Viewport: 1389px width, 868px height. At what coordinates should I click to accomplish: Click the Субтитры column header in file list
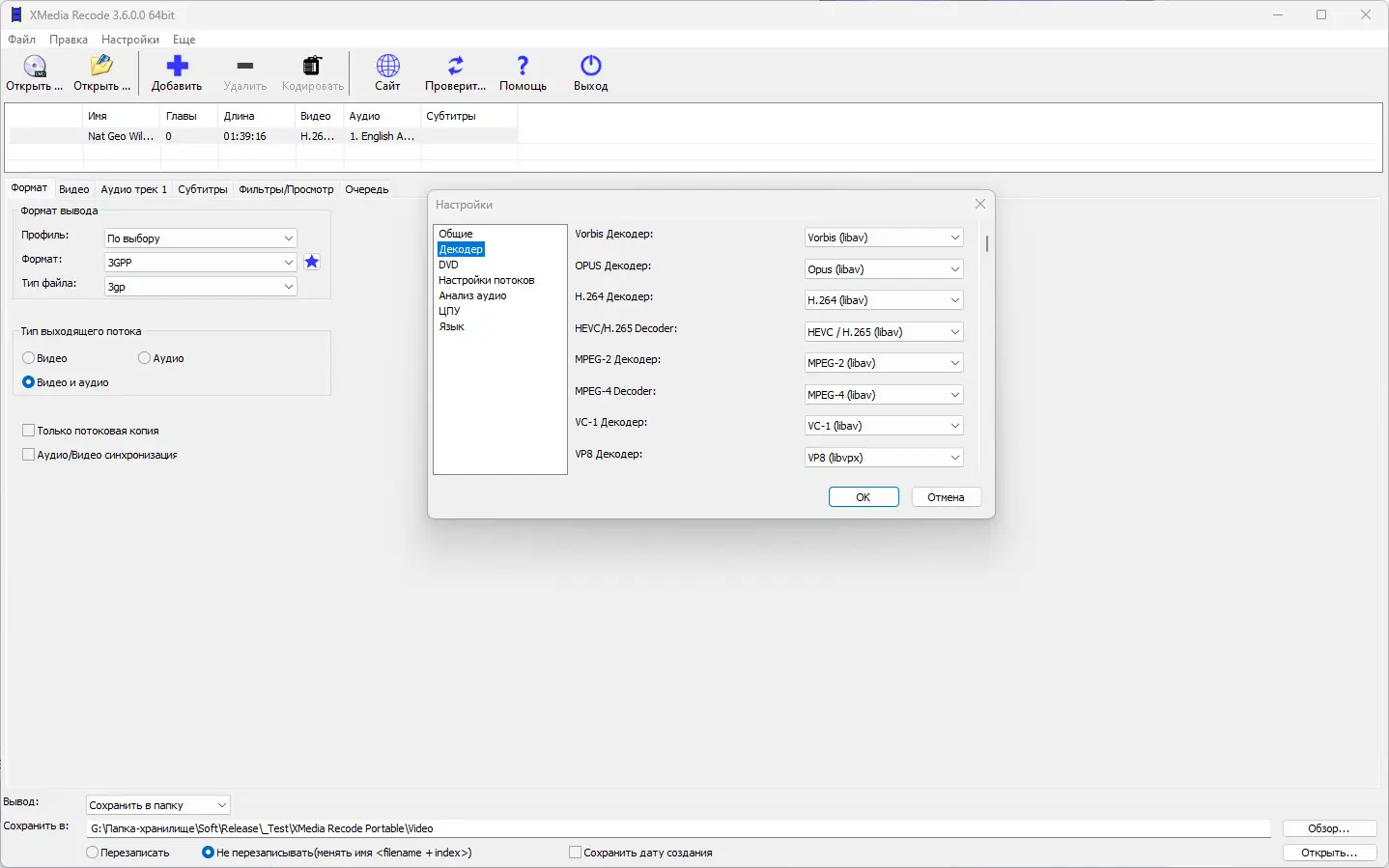coord(468,116)
